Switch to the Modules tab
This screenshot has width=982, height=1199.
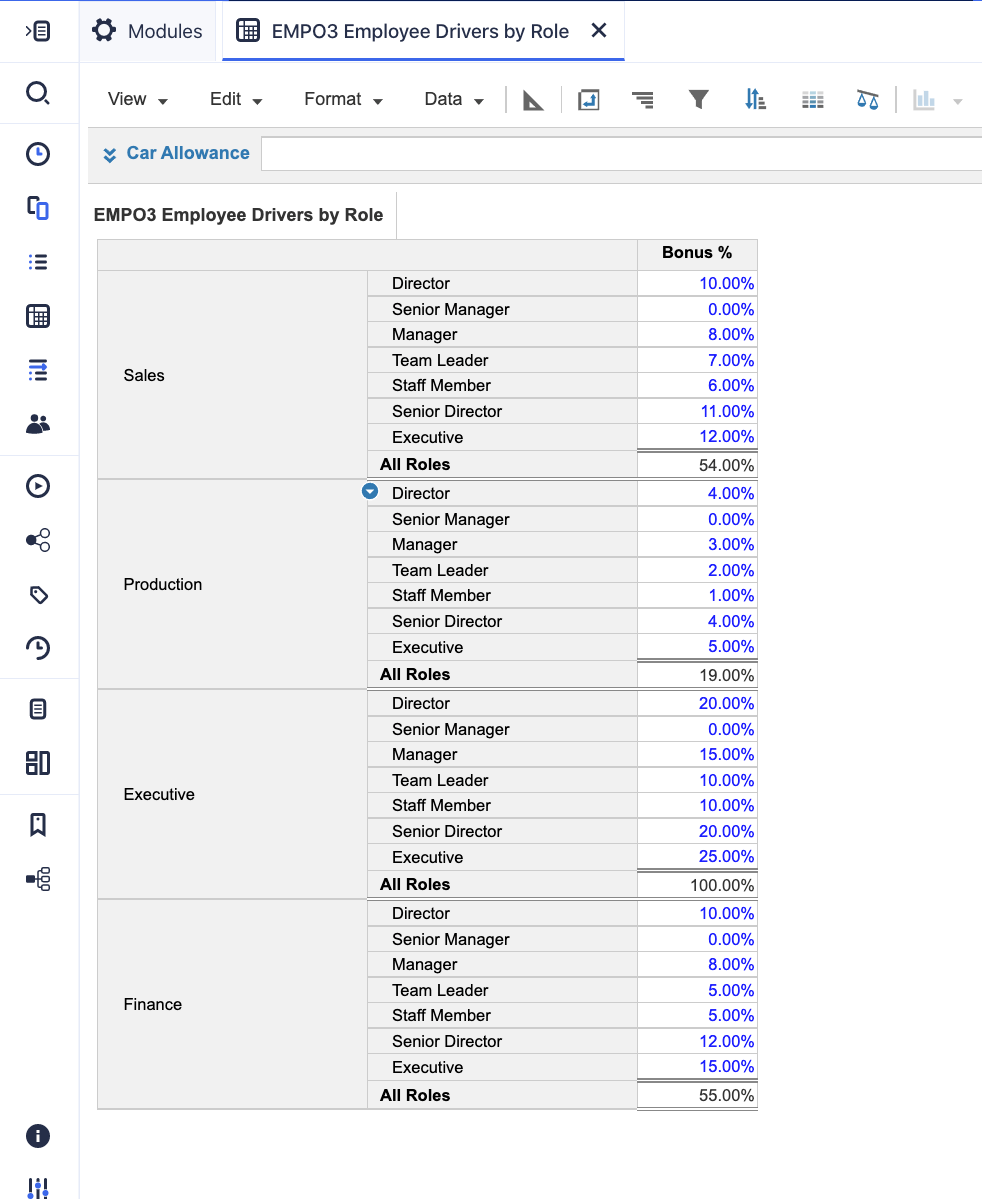click(147, 30)
